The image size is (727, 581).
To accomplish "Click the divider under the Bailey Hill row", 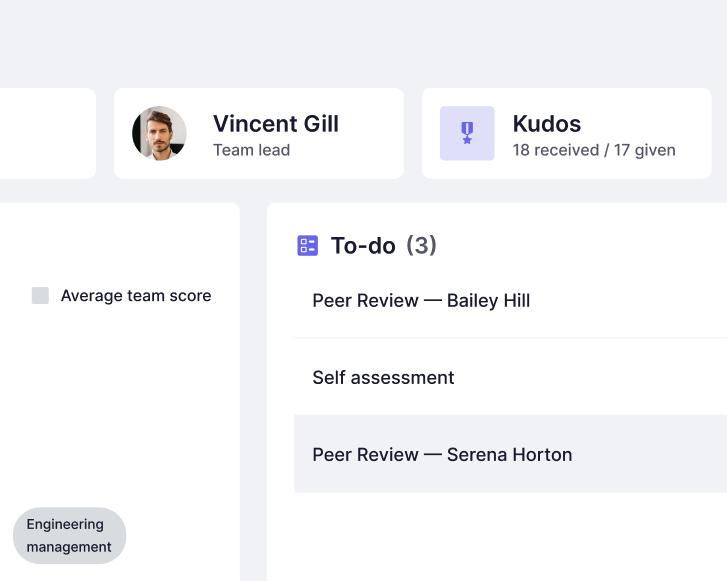I will (x=510, y=339).
